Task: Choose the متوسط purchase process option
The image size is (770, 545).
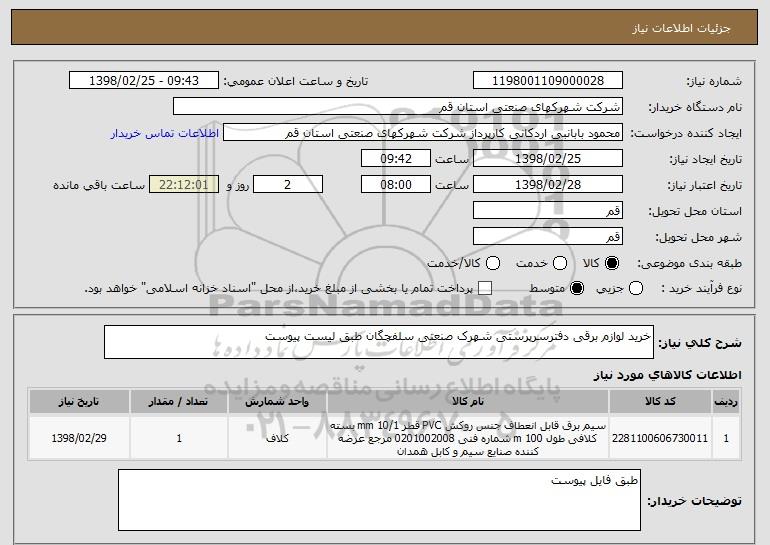Action: click(577, 288)
